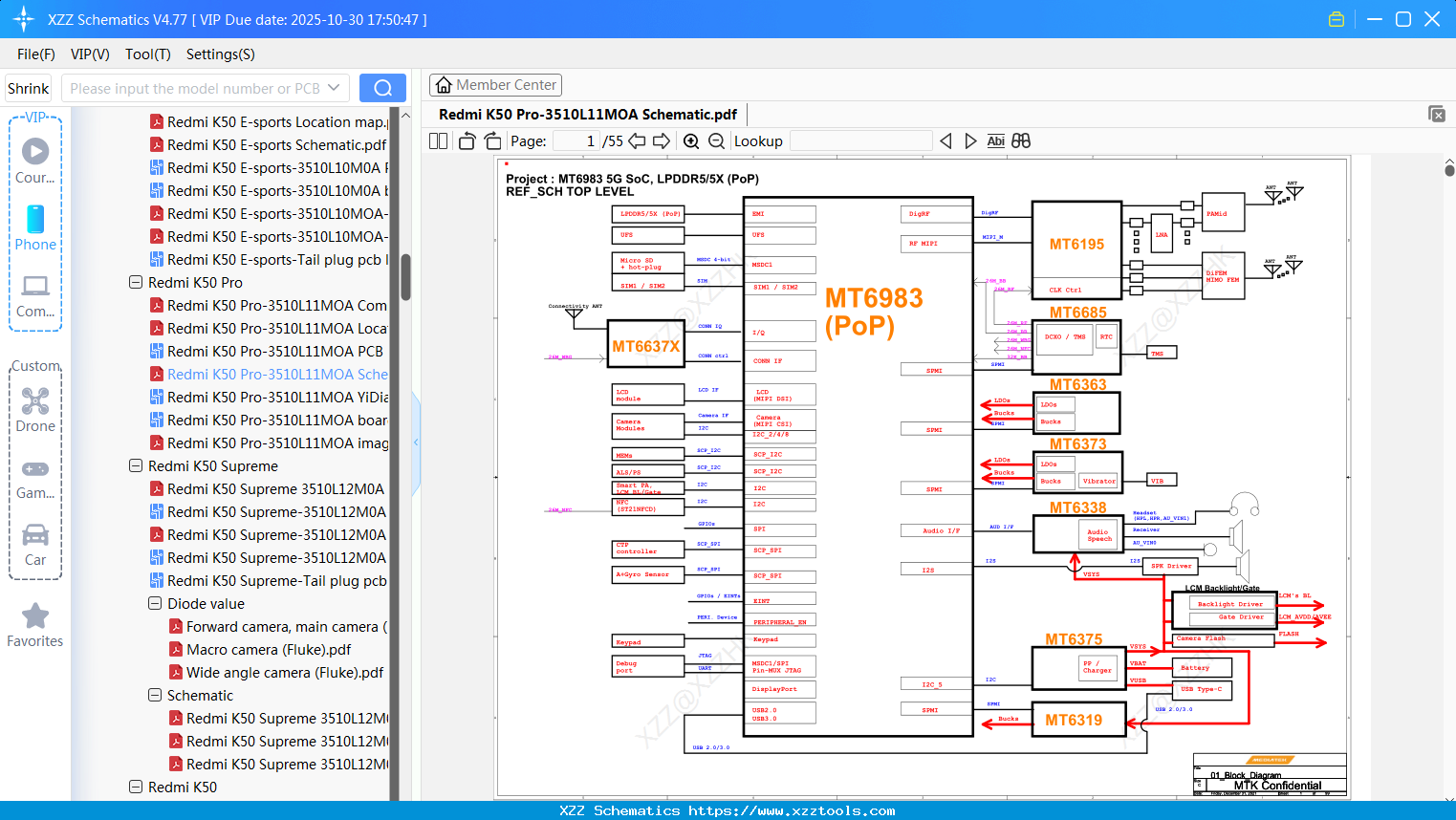Viewport: 1456px width, 820px height.
Task: Rotate the schematic counterclockwise
Action: 466,140
